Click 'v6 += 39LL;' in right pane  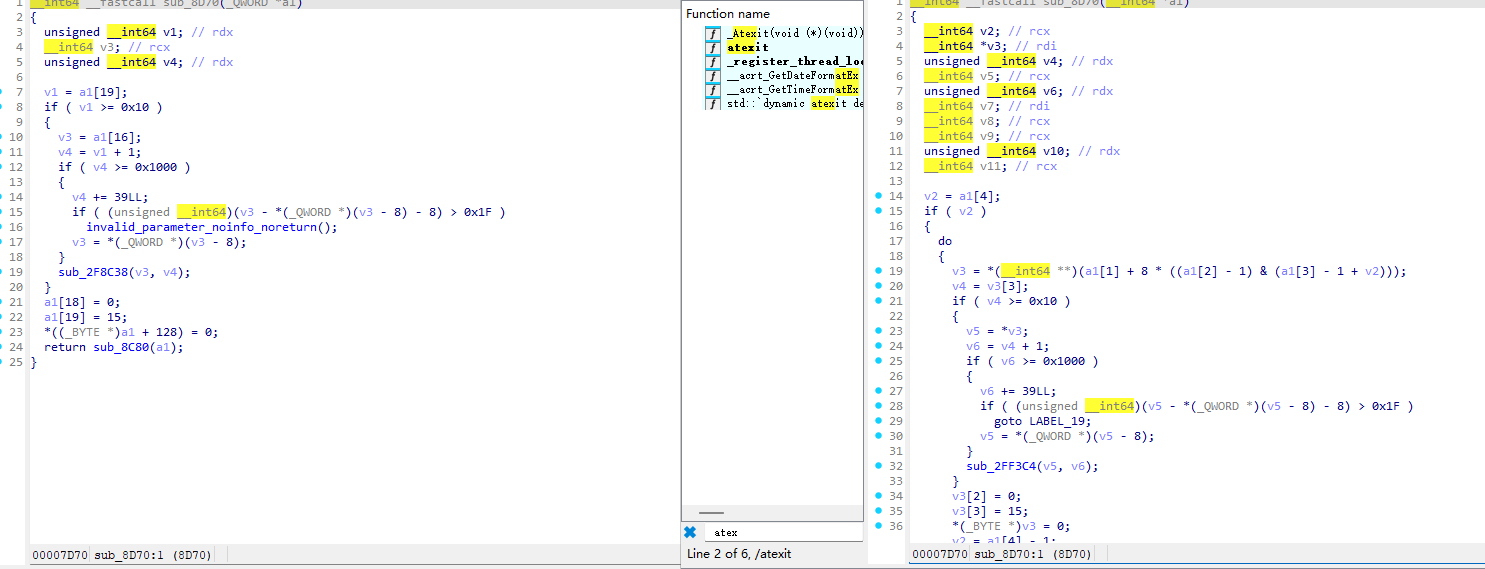pos(1018,391)
